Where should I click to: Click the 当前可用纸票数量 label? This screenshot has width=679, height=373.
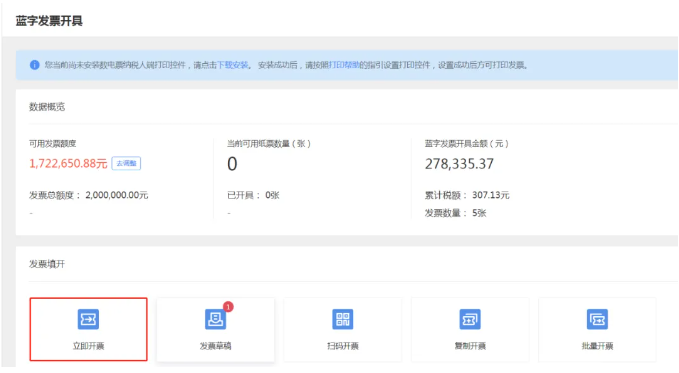269,143
